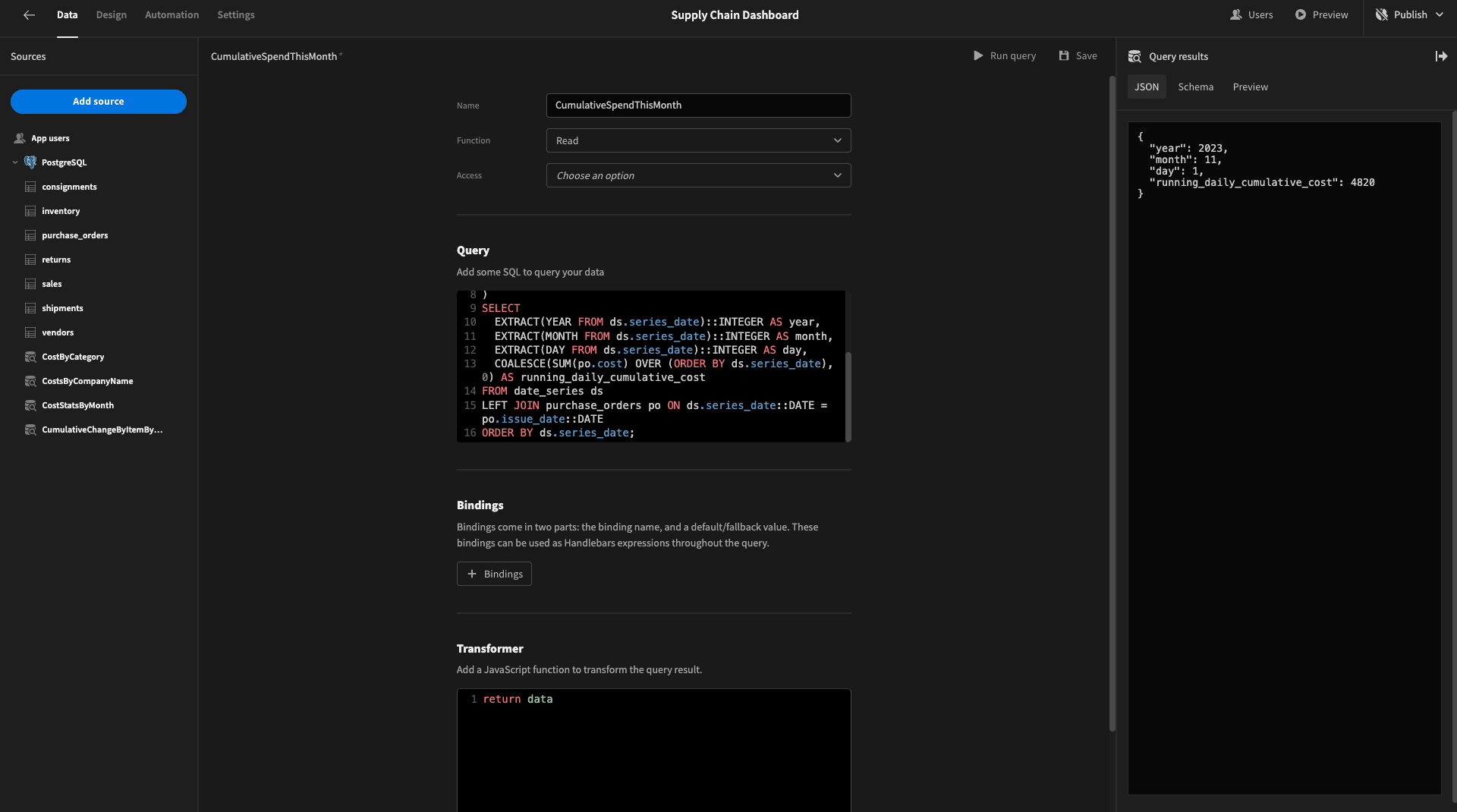Open the Access Choose an option dropdown
1457x812 pixels.
[698, 175]
